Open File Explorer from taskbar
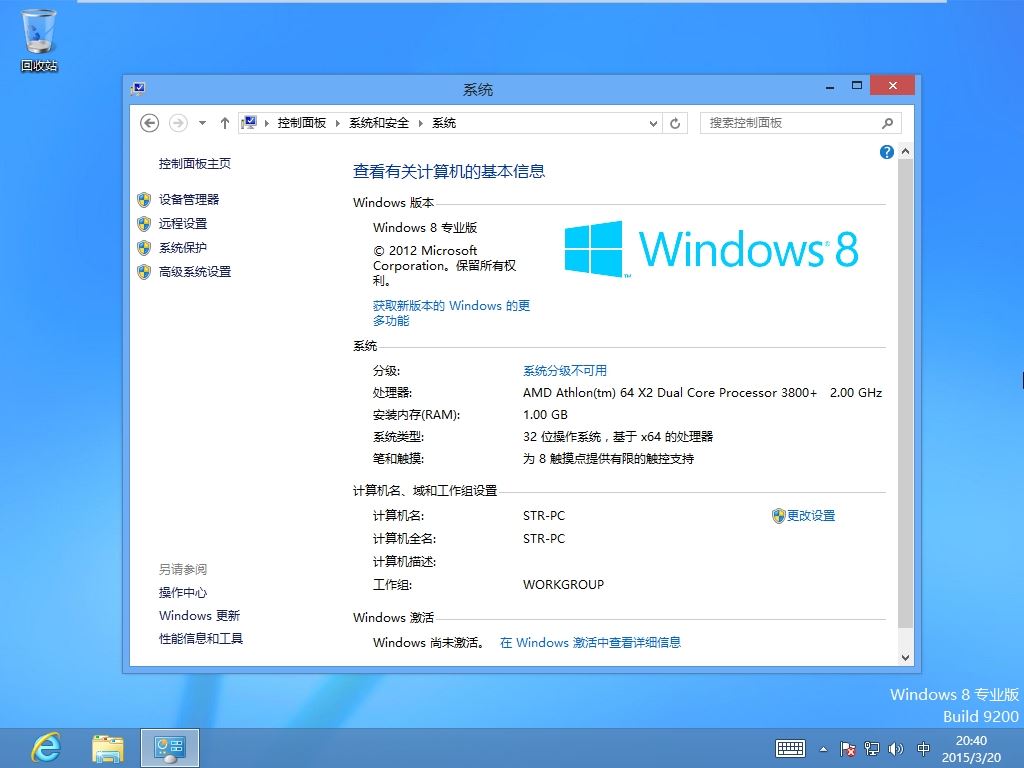This screenshot has height=768, width=1024. pos(108,748)
